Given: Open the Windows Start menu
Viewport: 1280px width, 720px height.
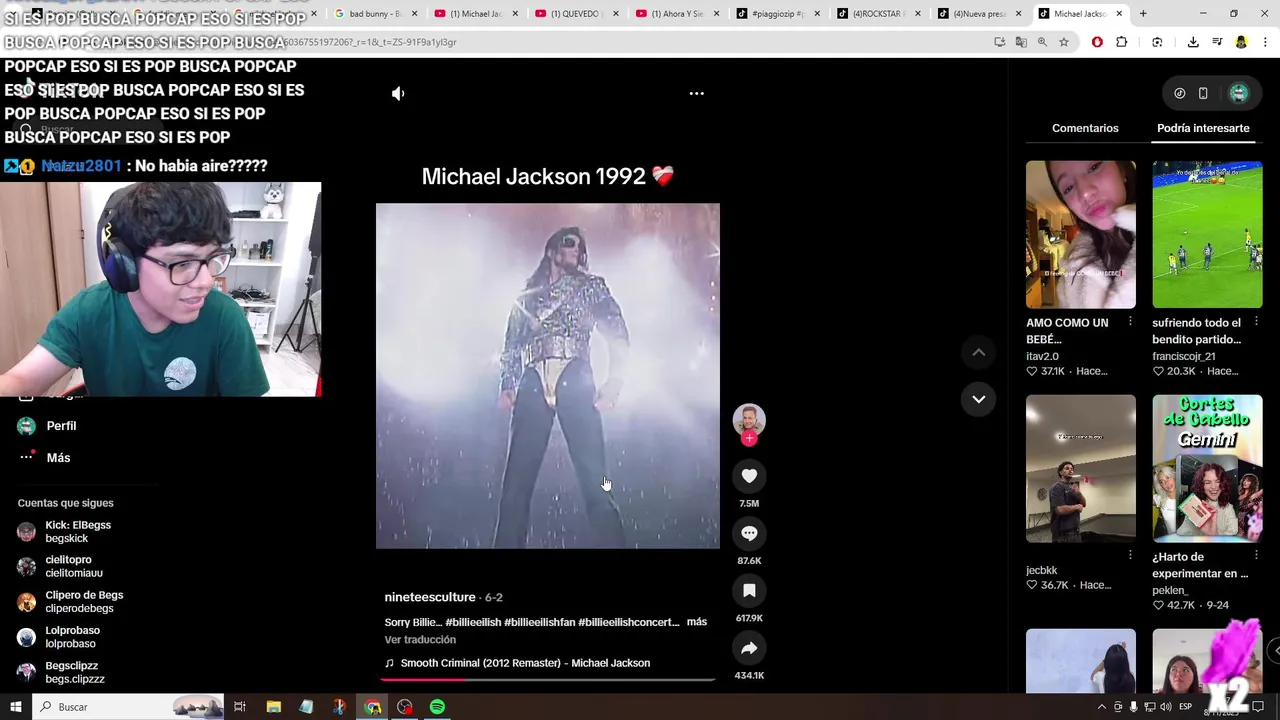Looking at the screenshot, I should (15, 707).
